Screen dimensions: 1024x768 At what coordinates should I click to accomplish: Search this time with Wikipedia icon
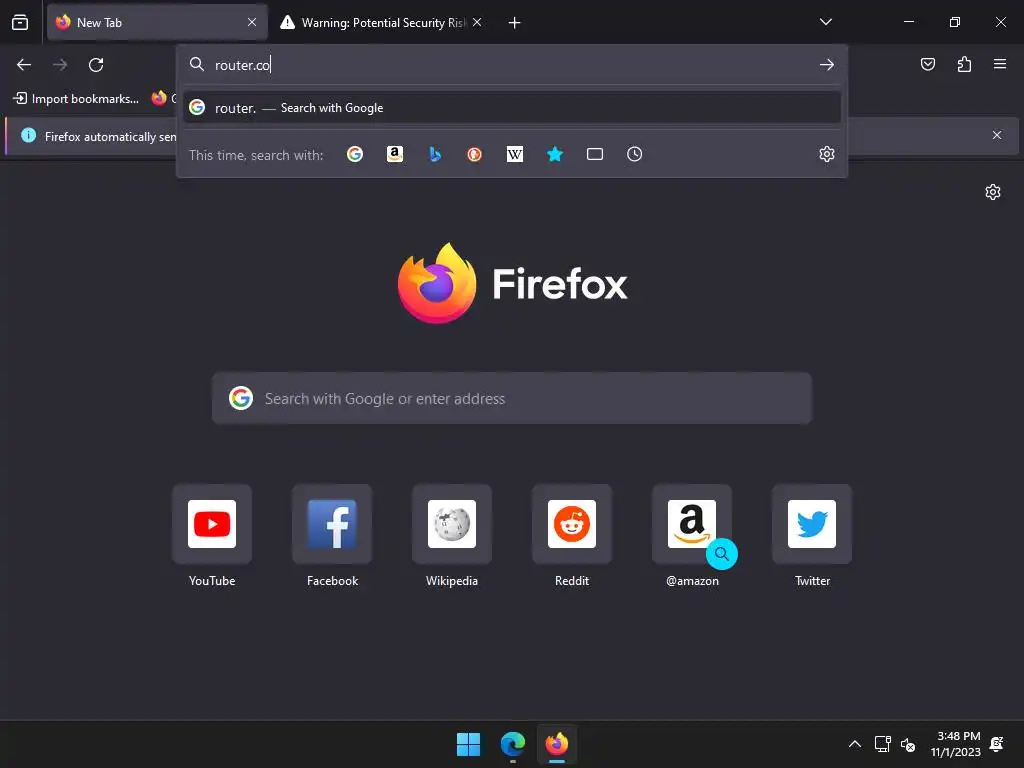pyautogui.click(x=515, y=154)
